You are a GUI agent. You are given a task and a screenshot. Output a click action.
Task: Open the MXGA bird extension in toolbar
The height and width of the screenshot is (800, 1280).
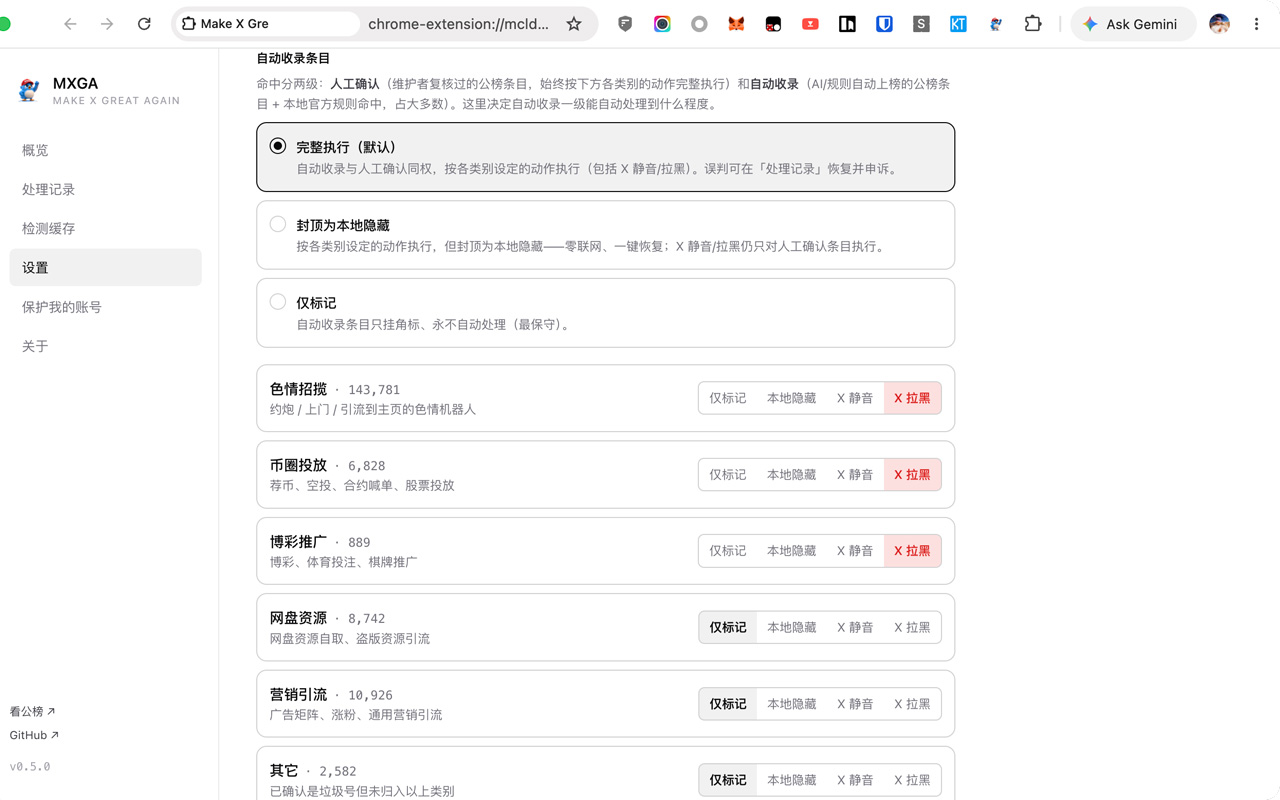(x=995, y=24)
